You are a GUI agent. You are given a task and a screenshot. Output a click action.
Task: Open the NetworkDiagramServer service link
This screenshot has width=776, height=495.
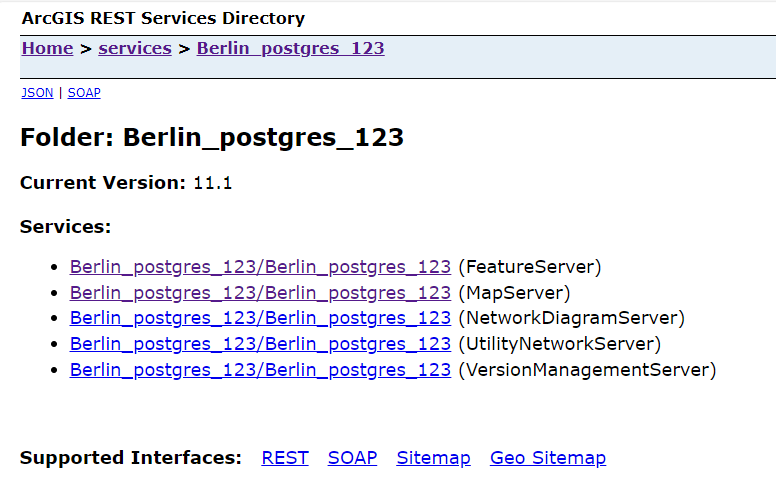tap(260, 318)
